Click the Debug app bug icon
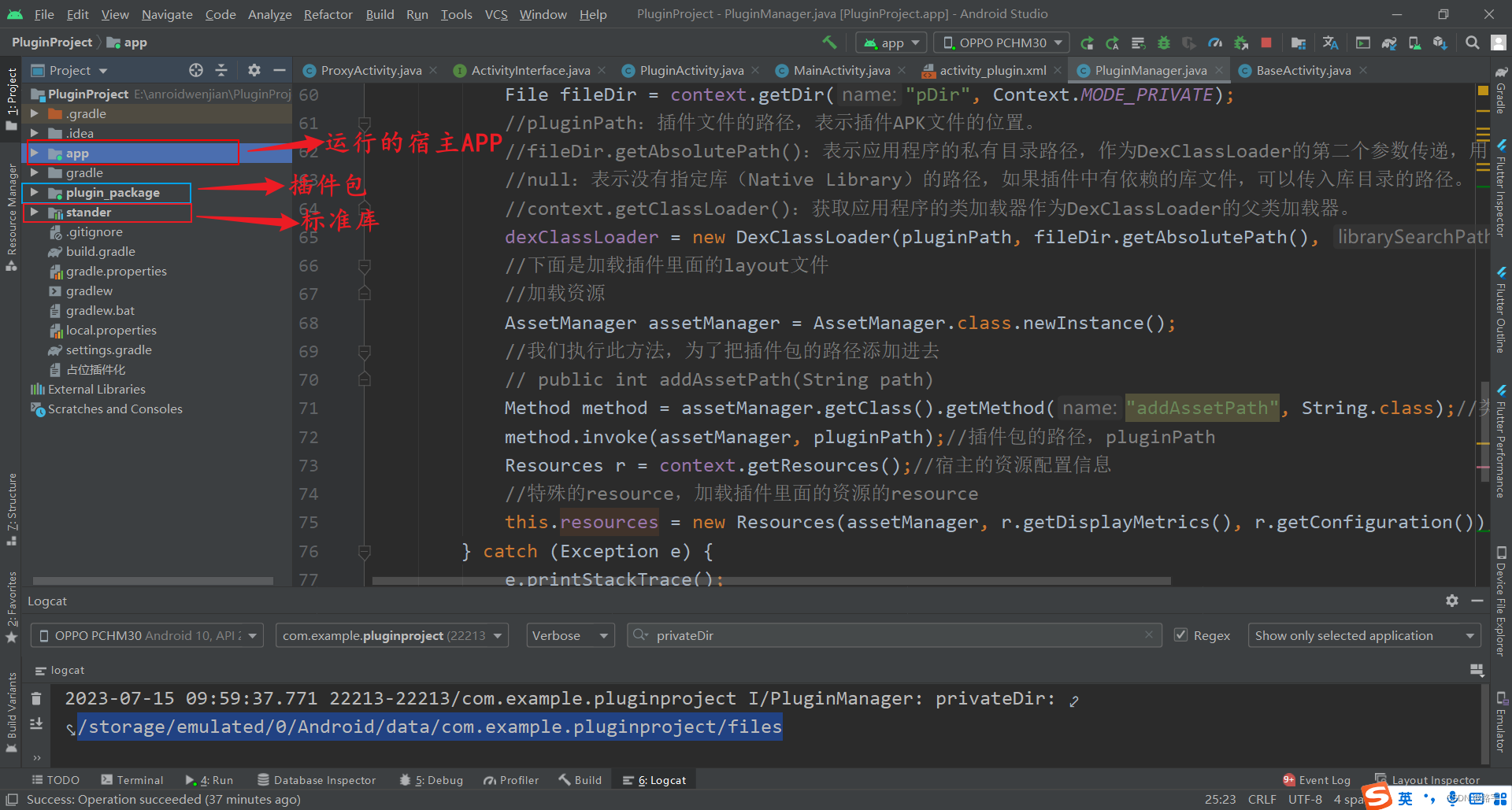 point(1164,43)
